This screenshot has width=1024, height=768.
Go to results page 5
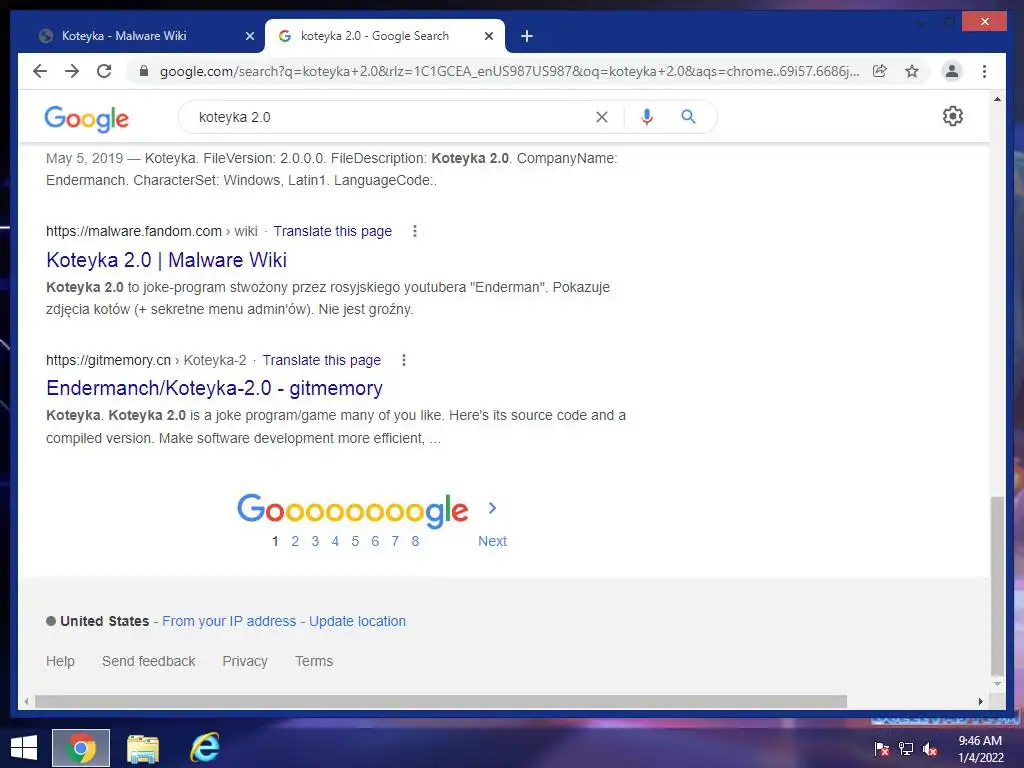pos(355,541)
